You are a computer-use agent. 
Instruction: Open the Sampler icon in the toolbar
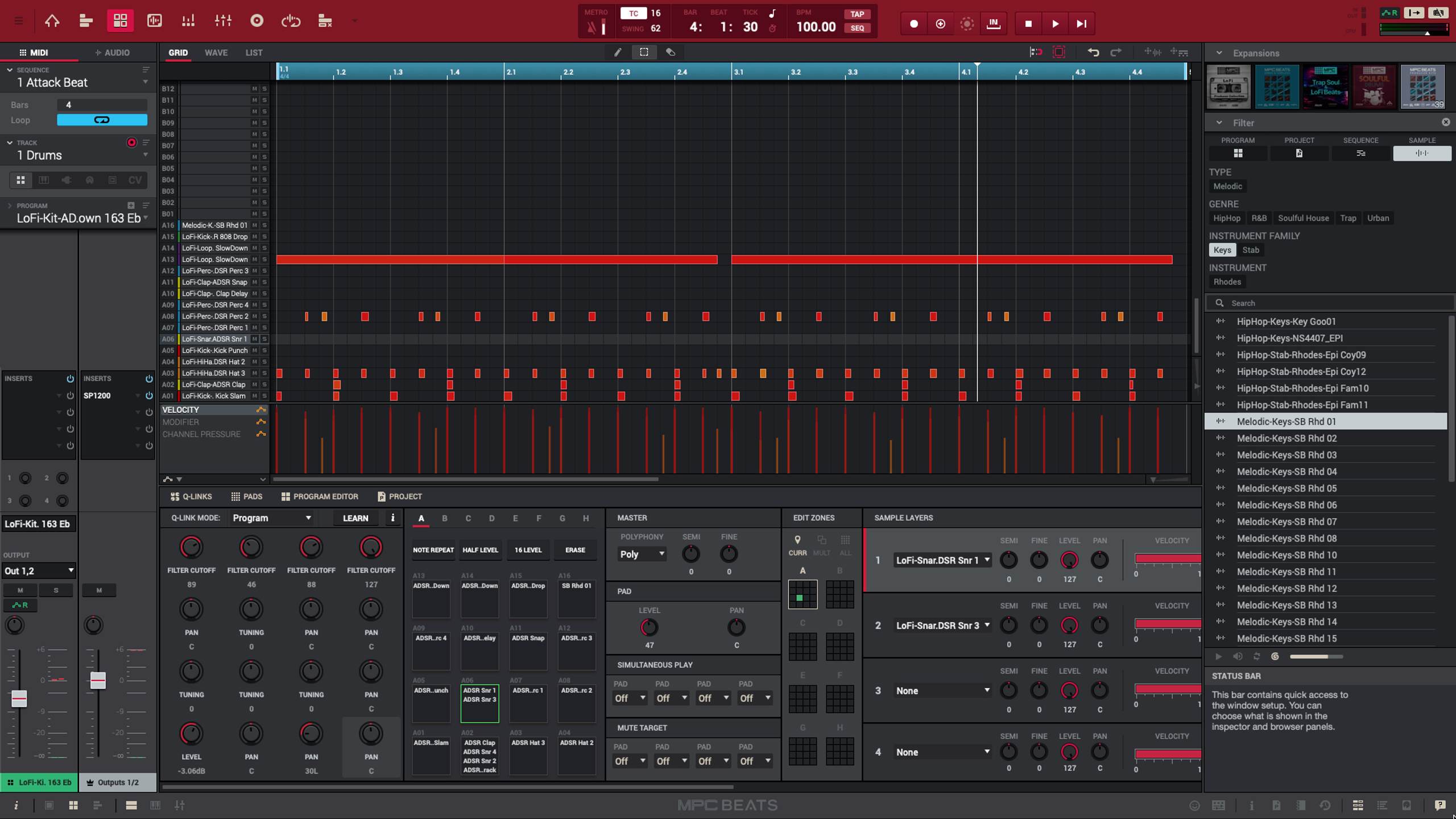257,20
